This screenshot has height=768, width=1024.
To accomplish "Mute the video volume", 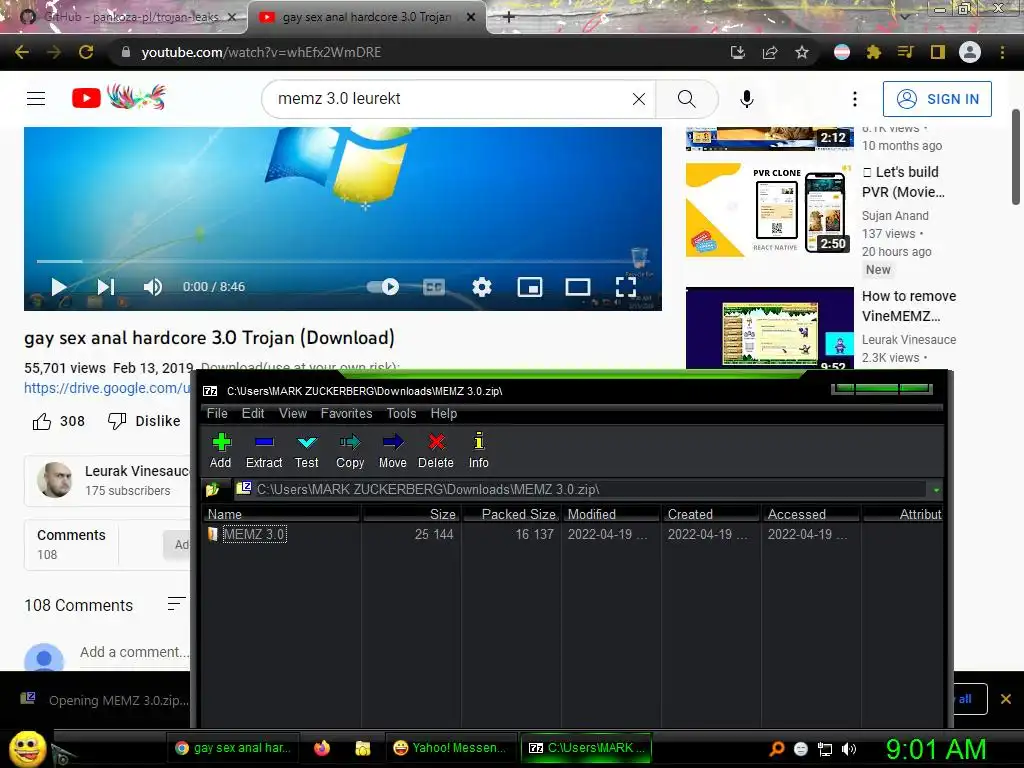I will 153,287.
